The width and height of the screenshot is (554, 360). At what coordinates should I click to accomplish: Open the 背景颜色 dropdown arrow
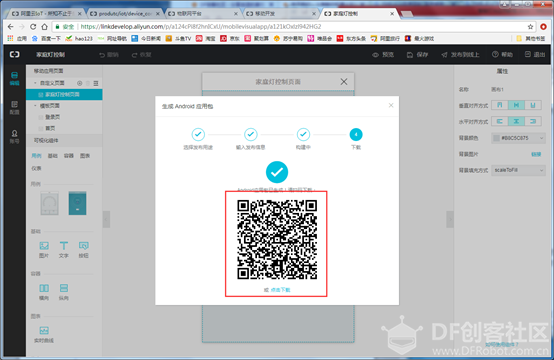click(541, 138)
